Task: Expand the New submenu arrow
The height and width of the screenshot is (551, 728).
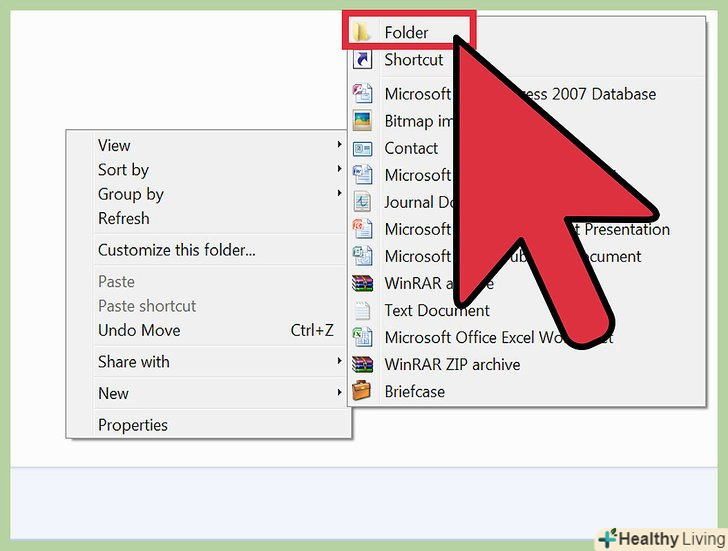Action: click(339, 393)
